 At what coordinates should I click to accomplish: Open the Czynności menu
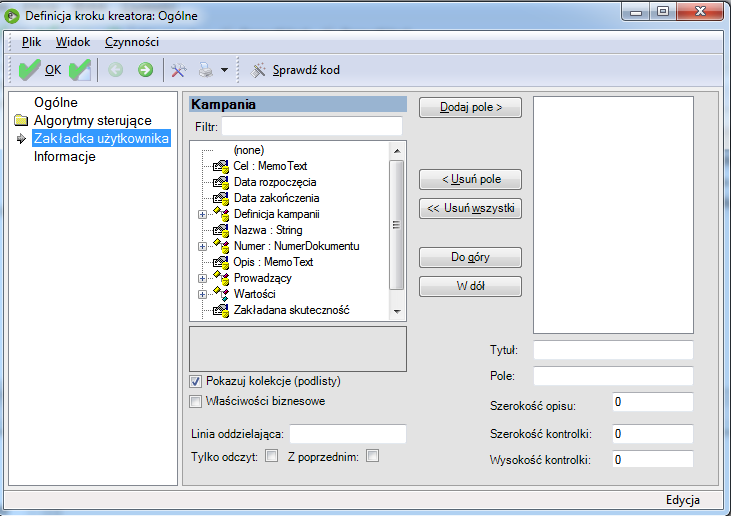[132, 42]
